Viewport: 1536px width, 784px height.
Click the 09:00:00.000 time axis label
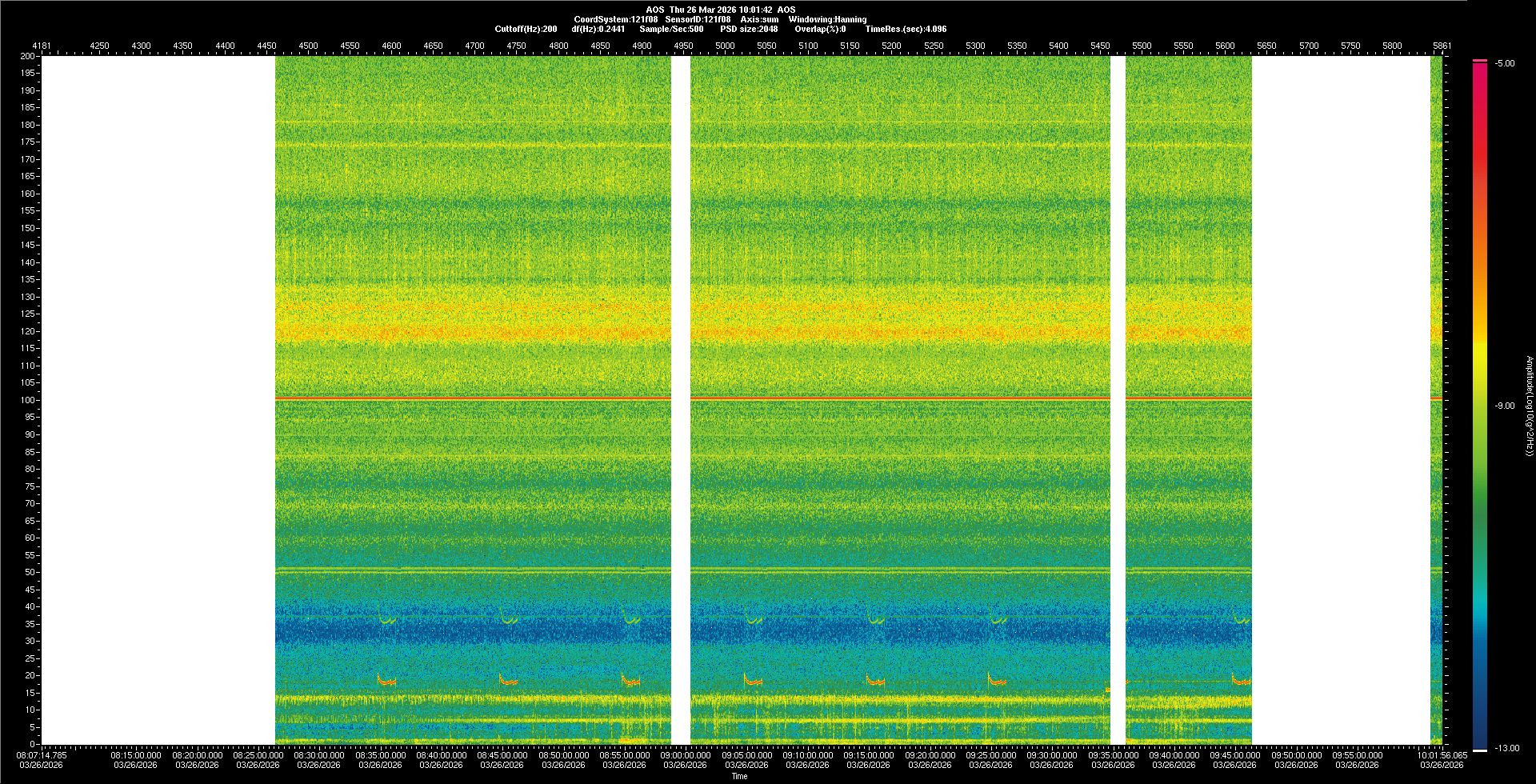coord(686,754)
